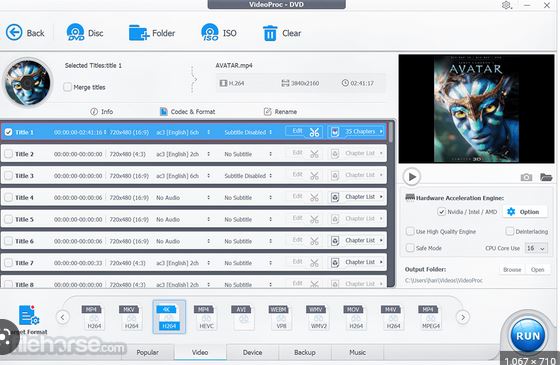Load a DVD with the Disc icon
The height and width of the screenshot is (365, 560).
pyautogui.click(x=75, y=32)
